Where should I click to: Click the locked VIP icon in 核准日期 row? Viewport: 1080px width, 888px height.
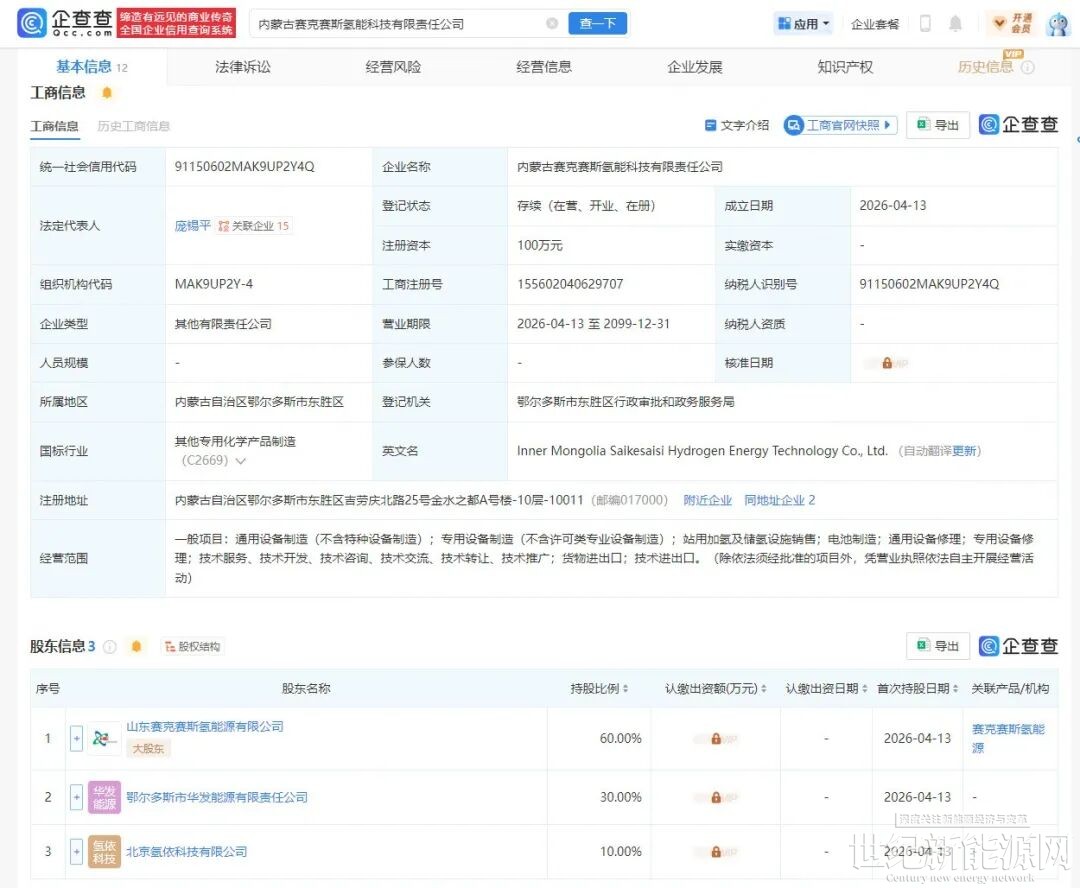tap(886, 363)
